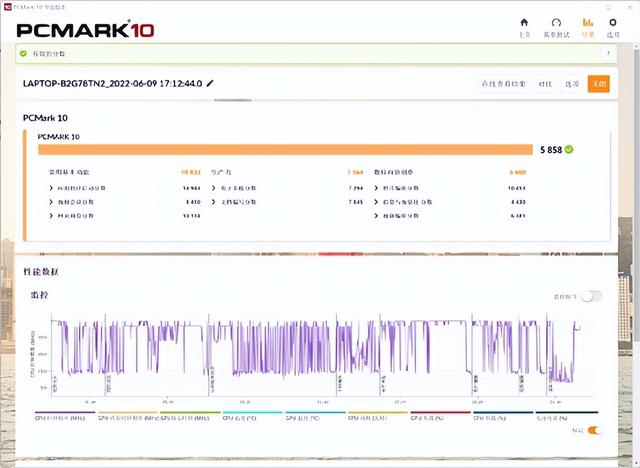Click the question mark help icon in green banner

tap(608, 53)
